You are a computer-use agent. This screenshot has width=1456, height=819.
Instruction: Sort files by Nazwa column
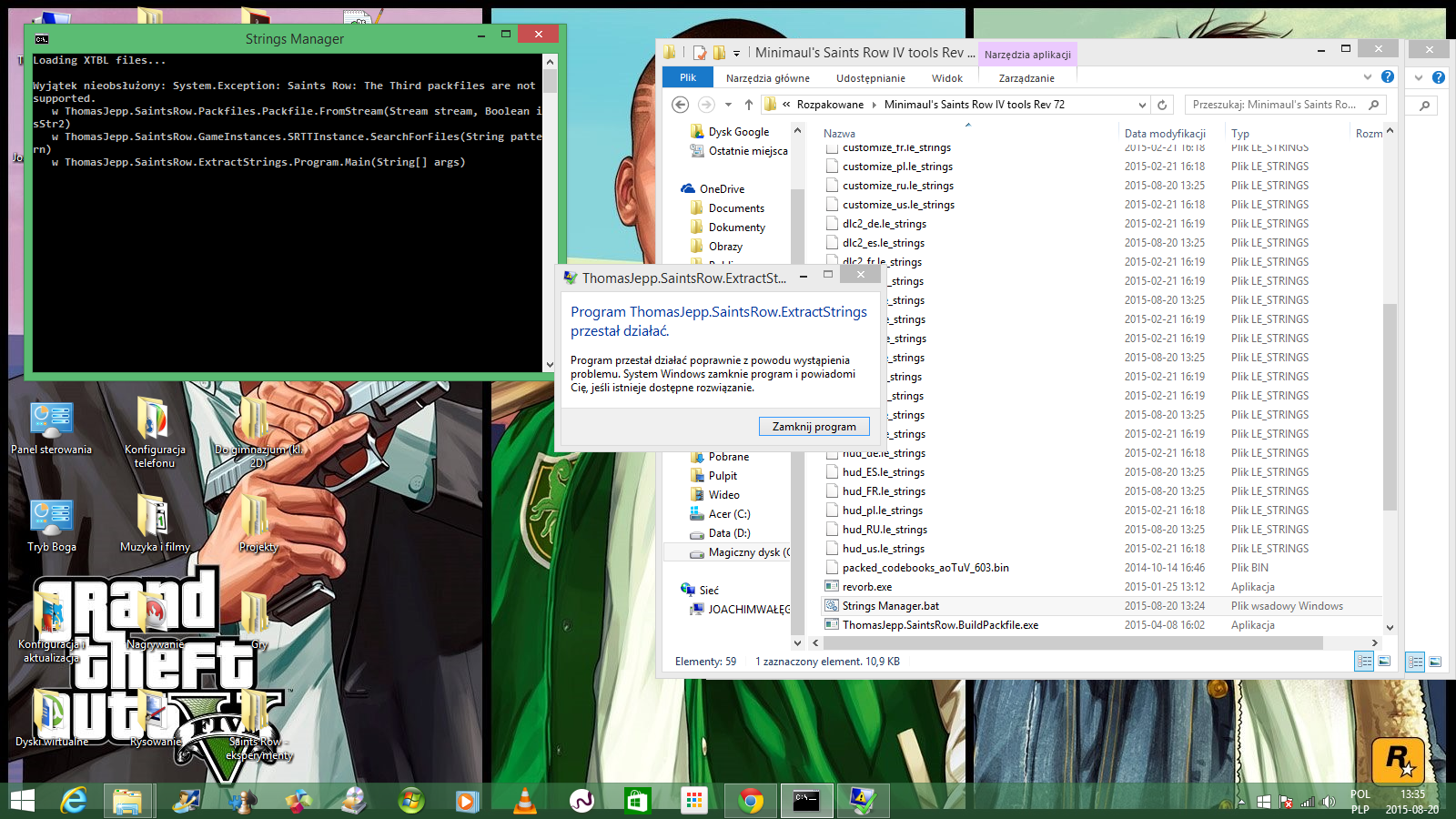839,133
